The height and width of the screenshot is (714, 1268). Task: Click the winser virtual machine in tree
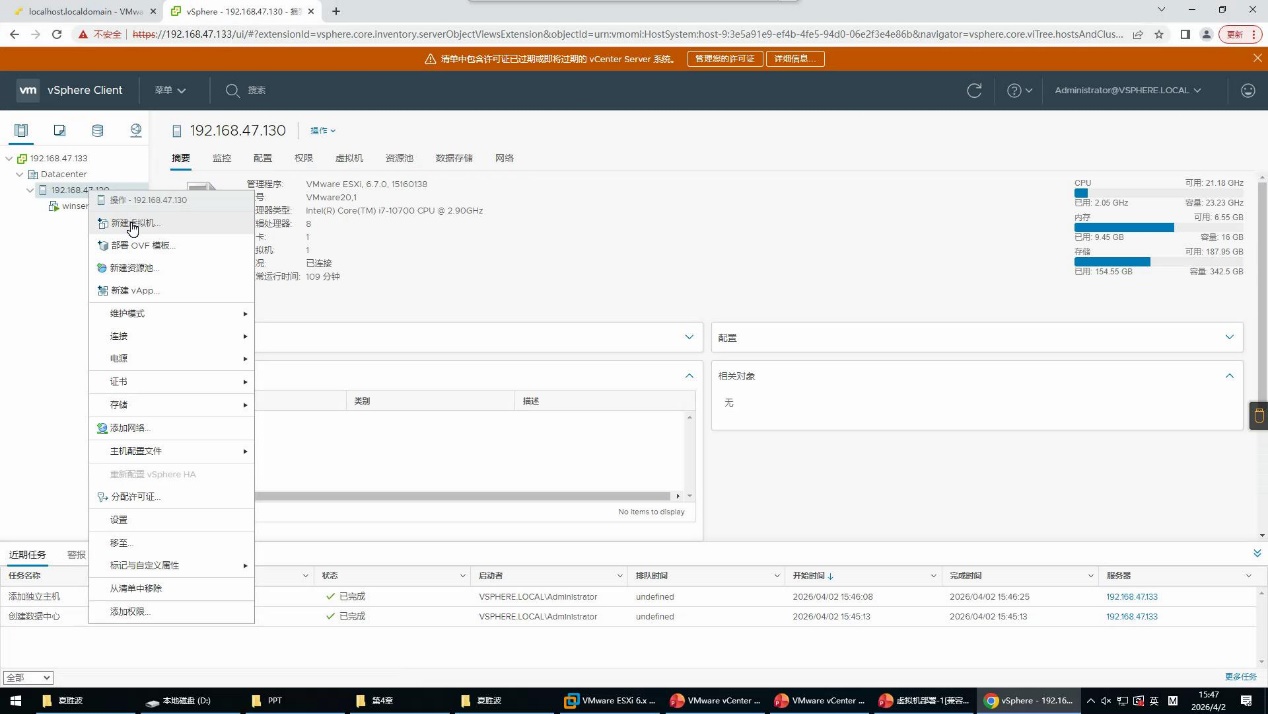point(75,206)
